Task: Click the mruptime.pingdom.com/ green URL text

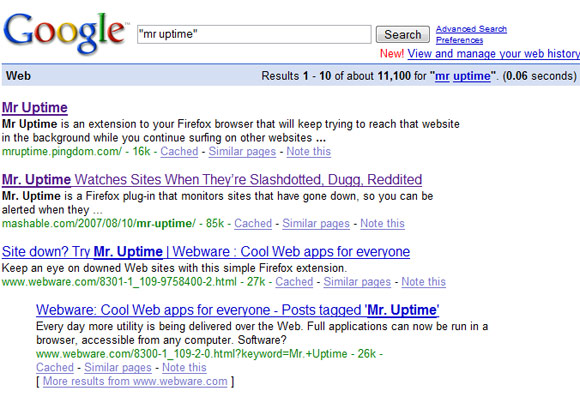Action: [62, 151]
